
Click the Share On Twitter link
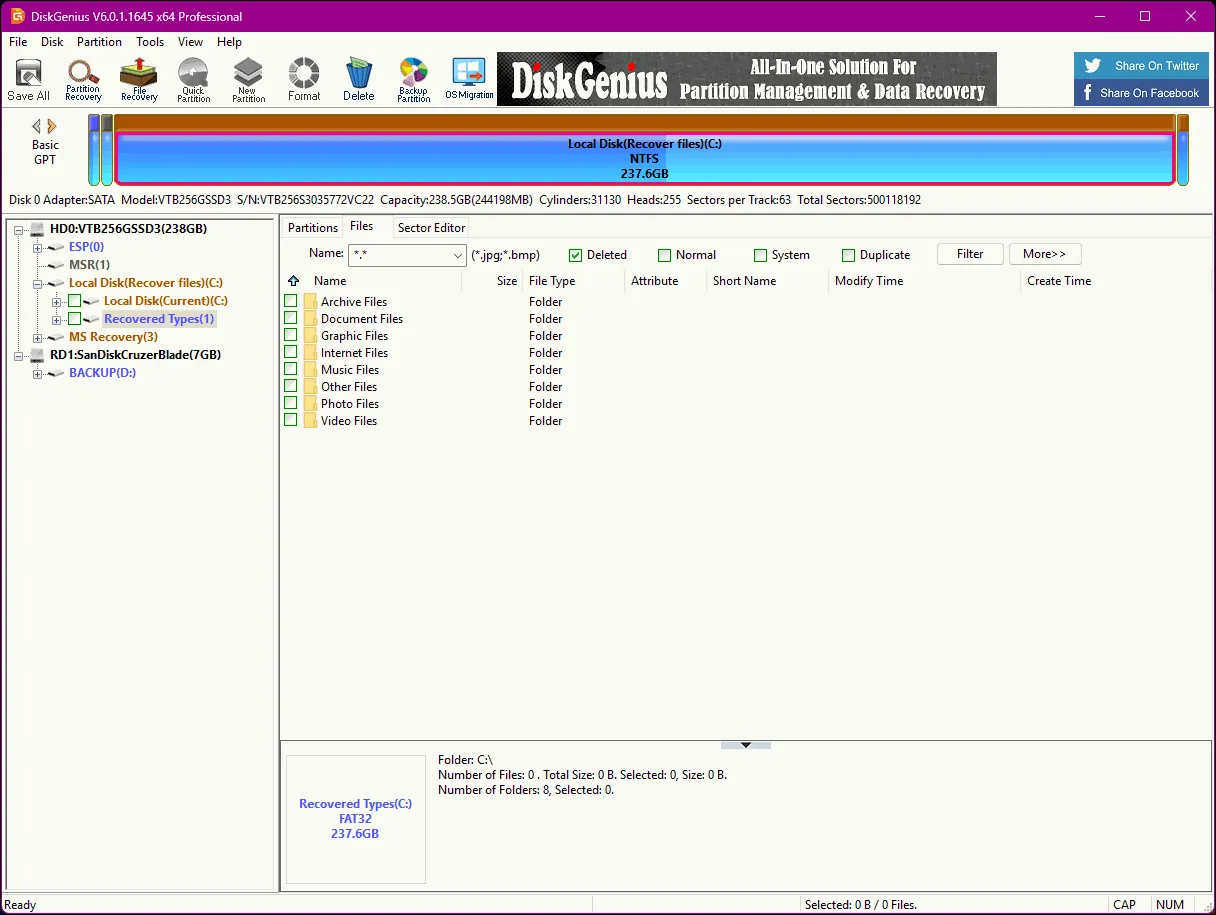tap(1140, 65)
